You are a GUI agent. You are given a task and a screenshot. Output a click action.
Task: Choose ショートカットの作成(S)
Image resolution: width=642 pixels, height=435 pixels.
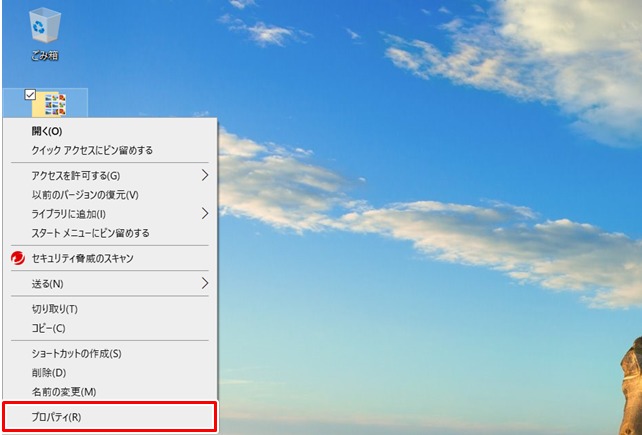coord(110,353)
